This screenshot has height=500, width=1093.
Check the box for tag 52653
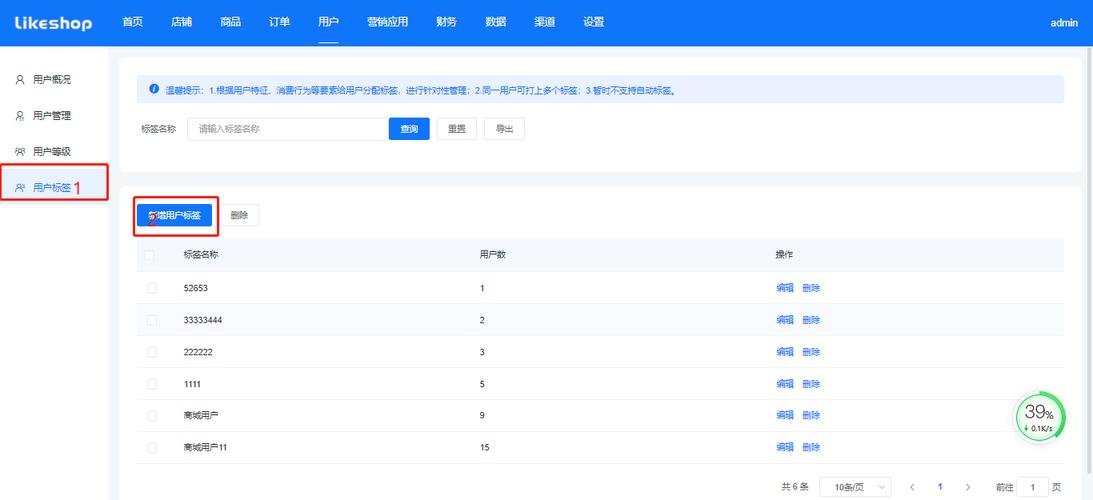(x=152, y=288)
